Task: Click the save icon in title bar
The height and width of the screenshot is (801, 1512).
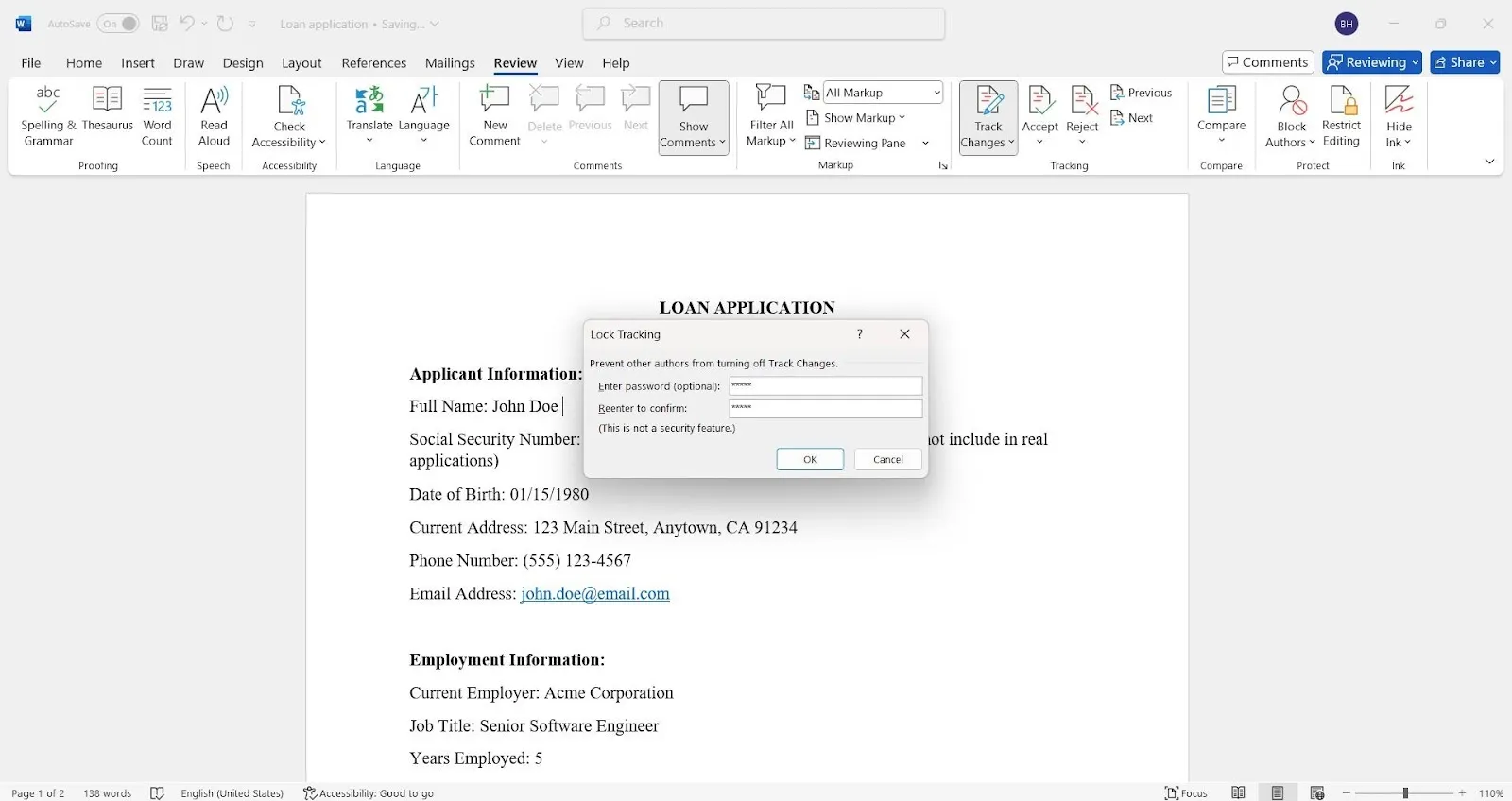Action: click(160, 24)
